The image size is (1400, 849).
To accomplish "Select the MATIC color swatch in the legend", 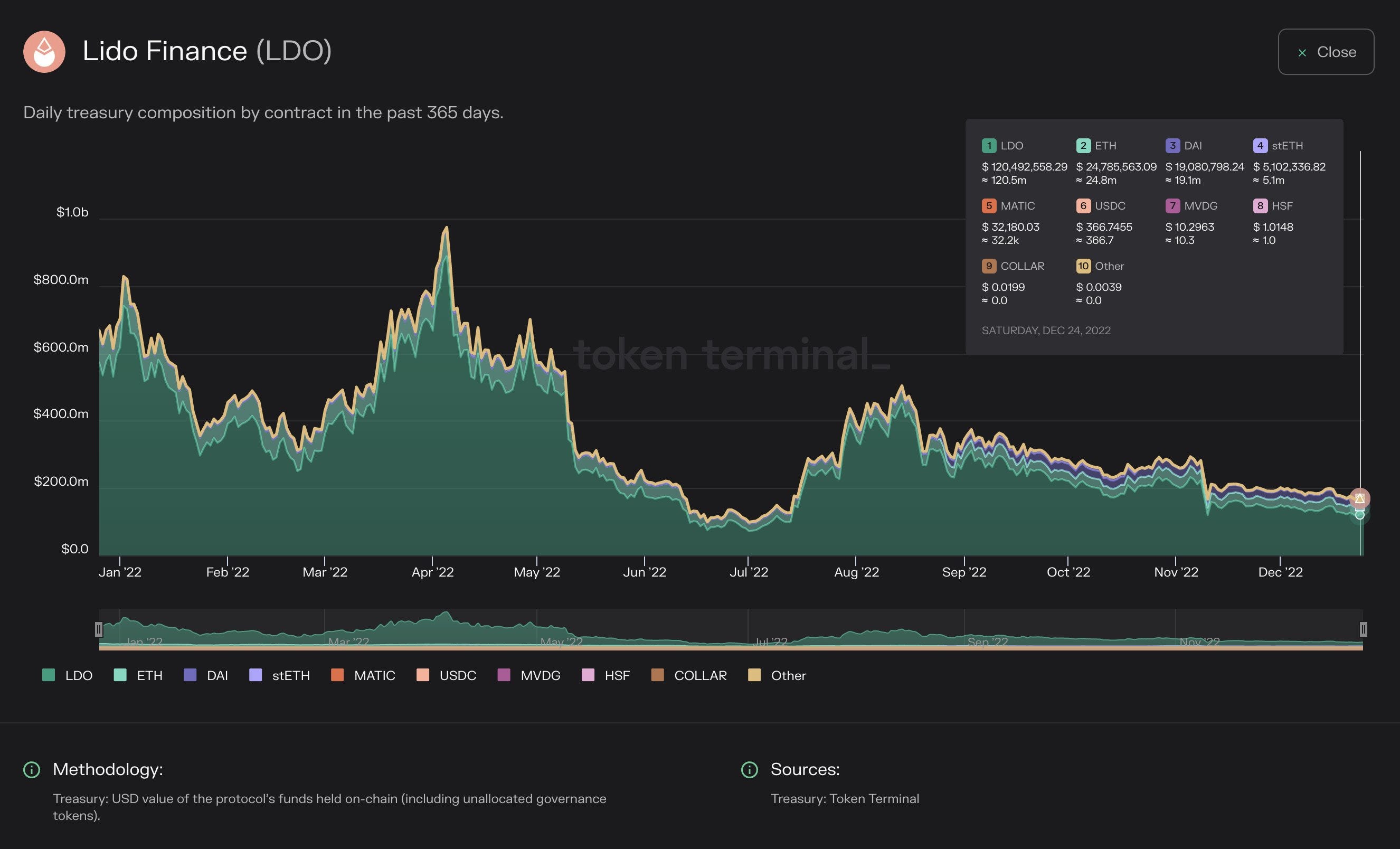I will [x=337, y=676].
